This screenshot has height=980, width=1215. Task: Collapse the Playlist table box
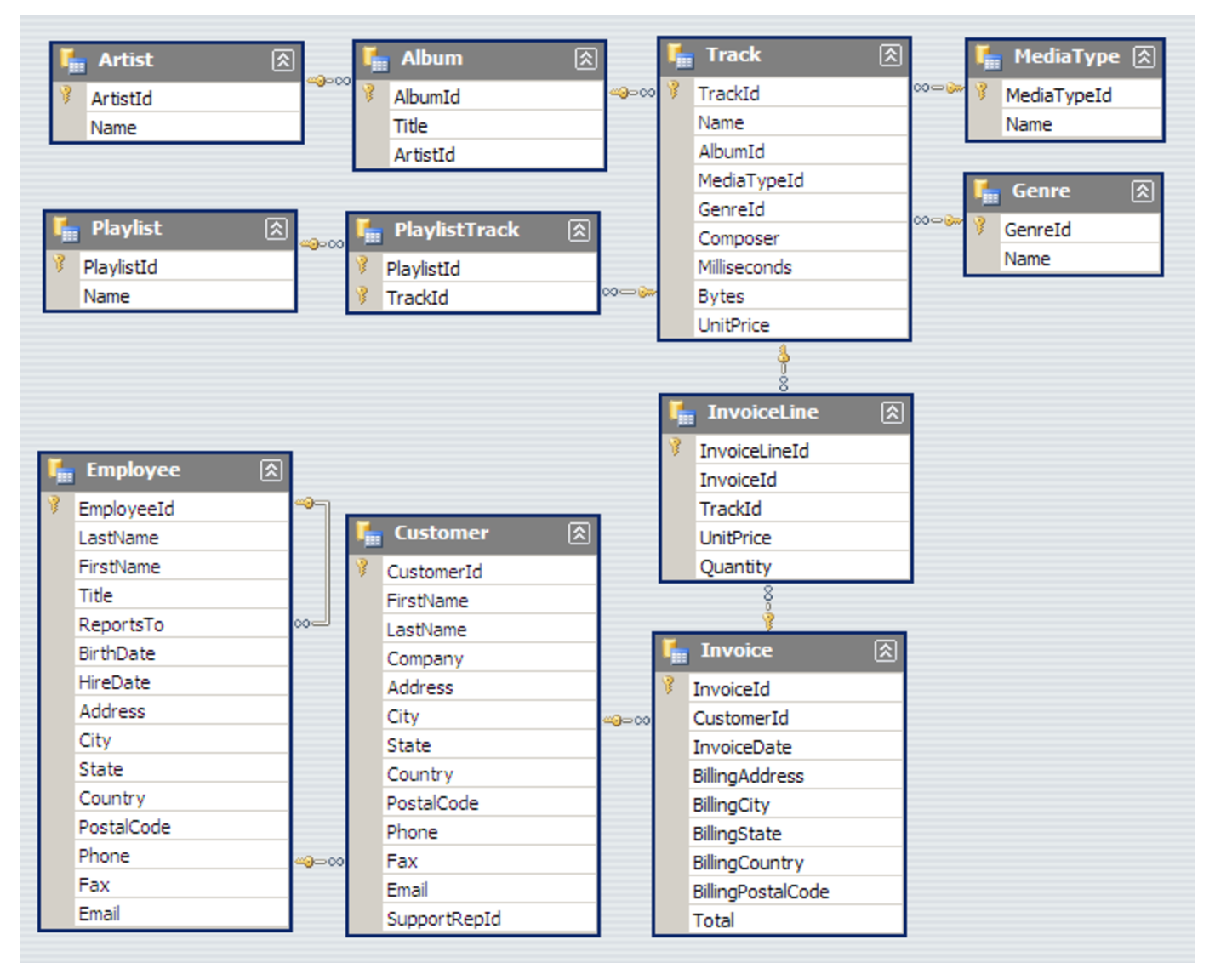point(277,228)
